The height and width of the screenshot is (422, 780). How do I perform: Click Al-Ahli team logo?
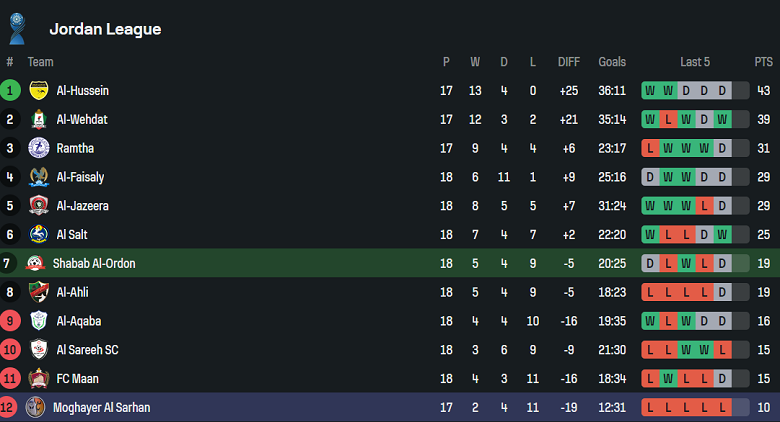point(39,293)
